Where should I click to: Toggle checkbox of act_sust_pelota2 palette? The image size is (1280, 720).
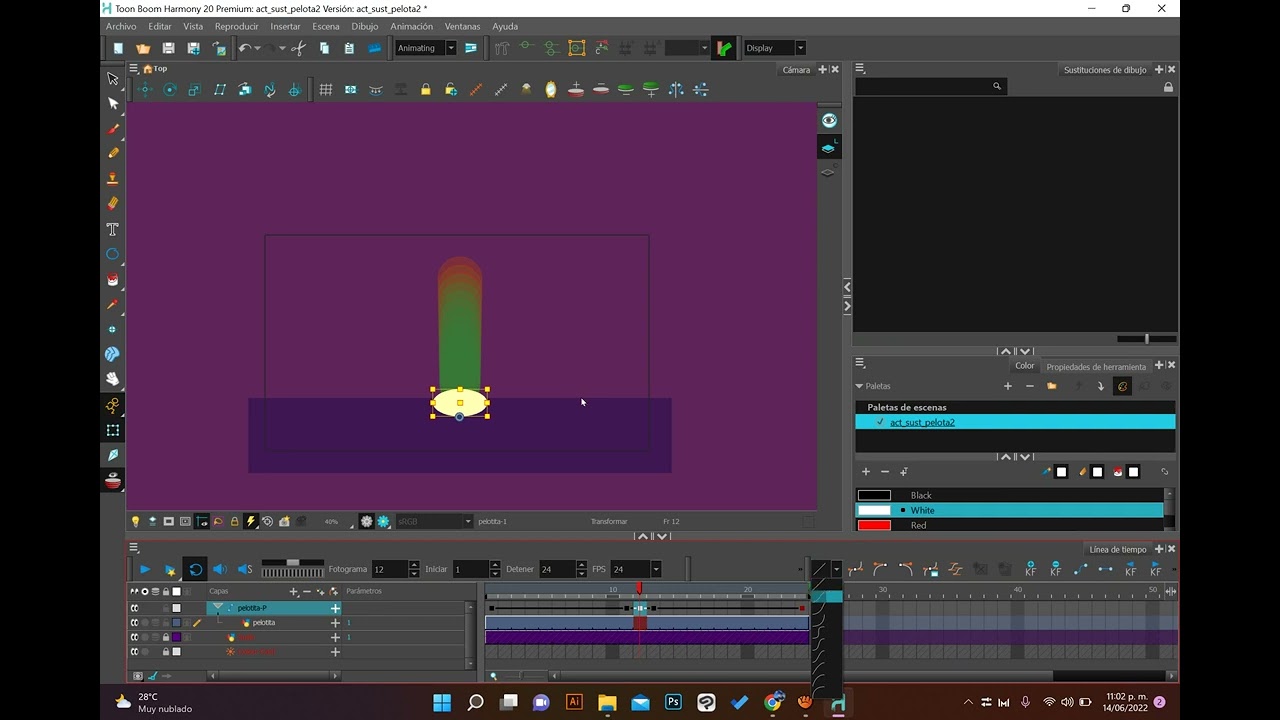880,422
